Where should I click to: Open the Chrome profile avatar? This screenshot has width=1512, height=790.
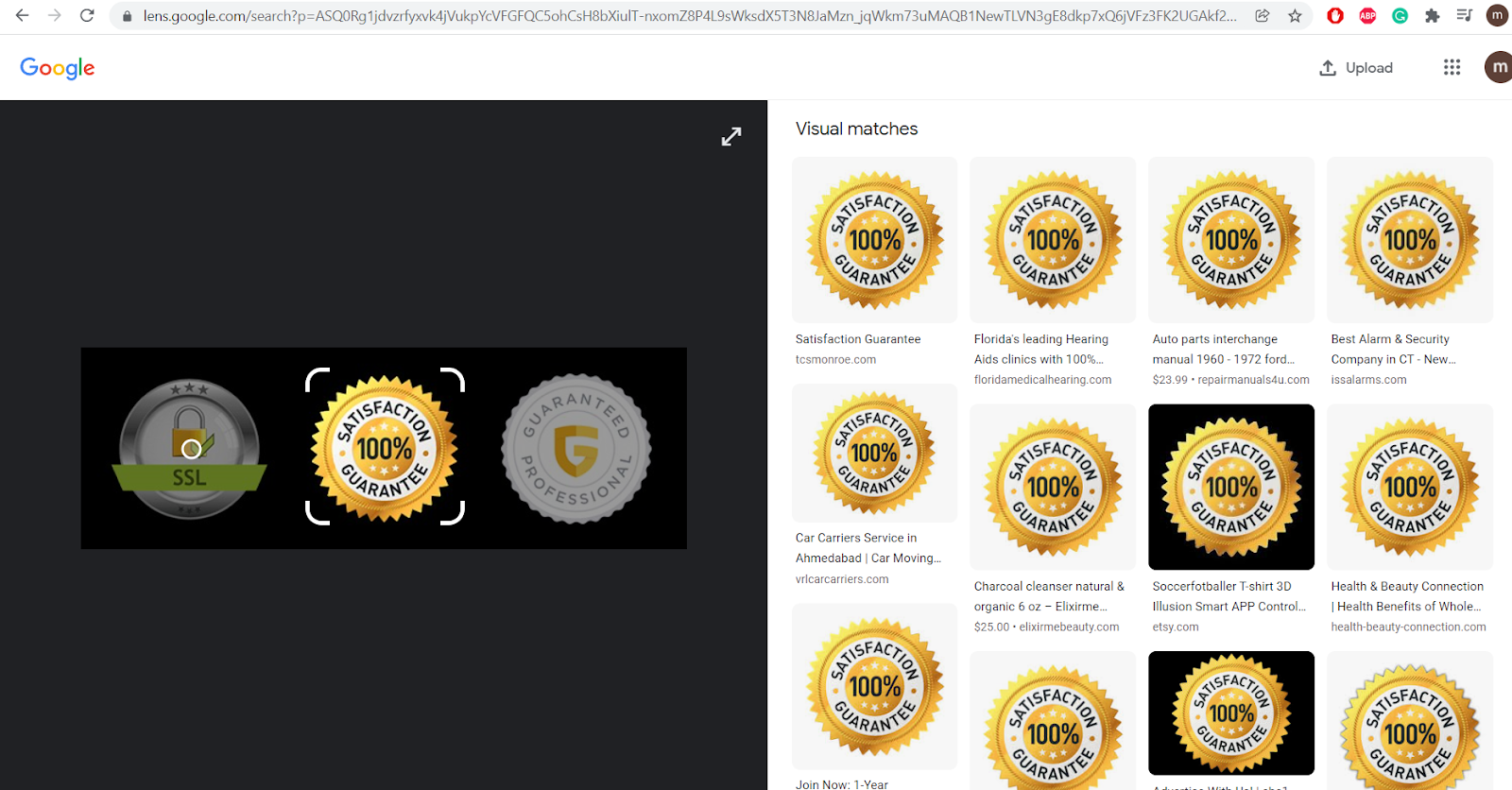[1497, 16]
